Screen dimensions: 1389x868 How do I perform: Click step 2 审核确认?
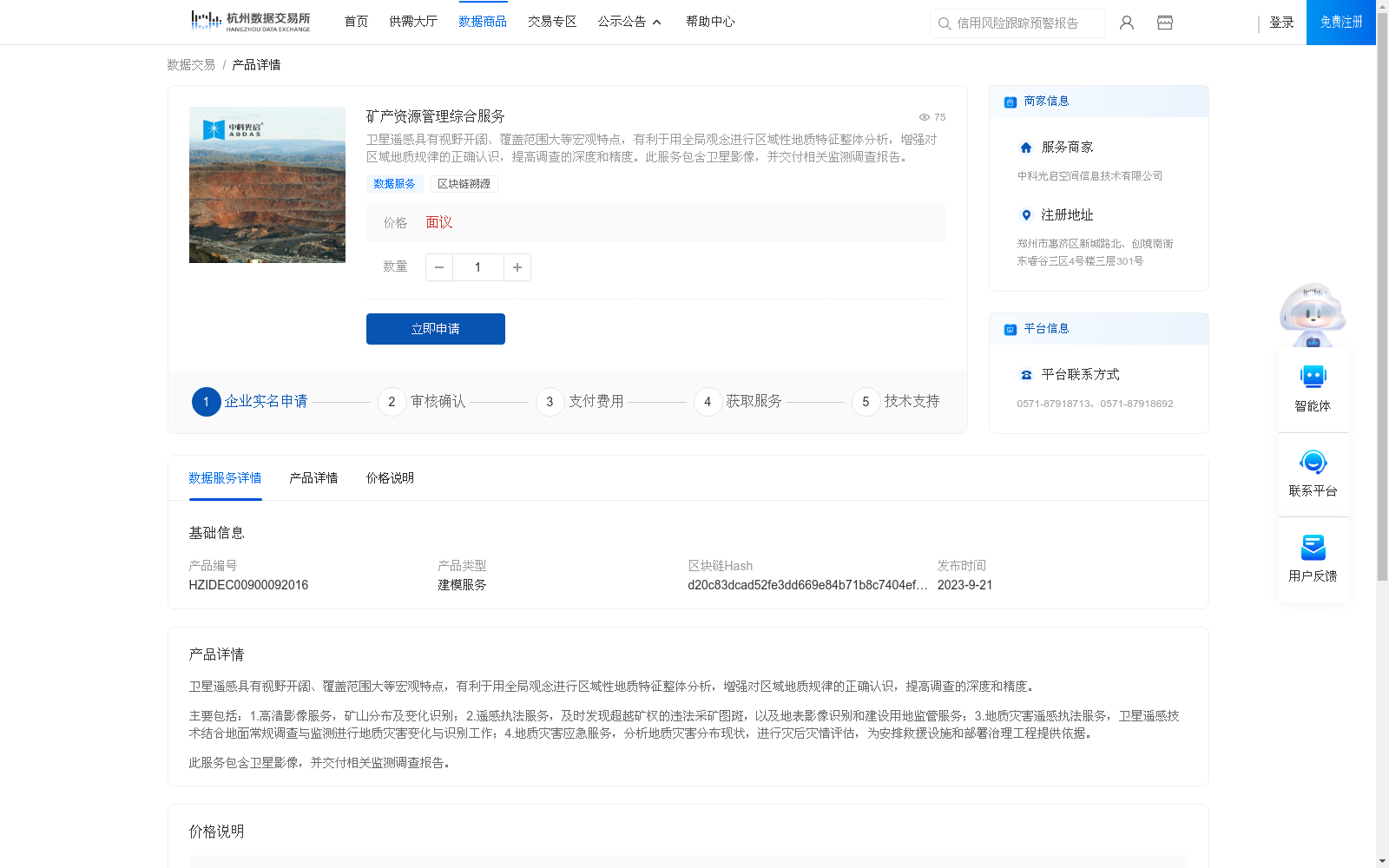[x=422, y=402]
